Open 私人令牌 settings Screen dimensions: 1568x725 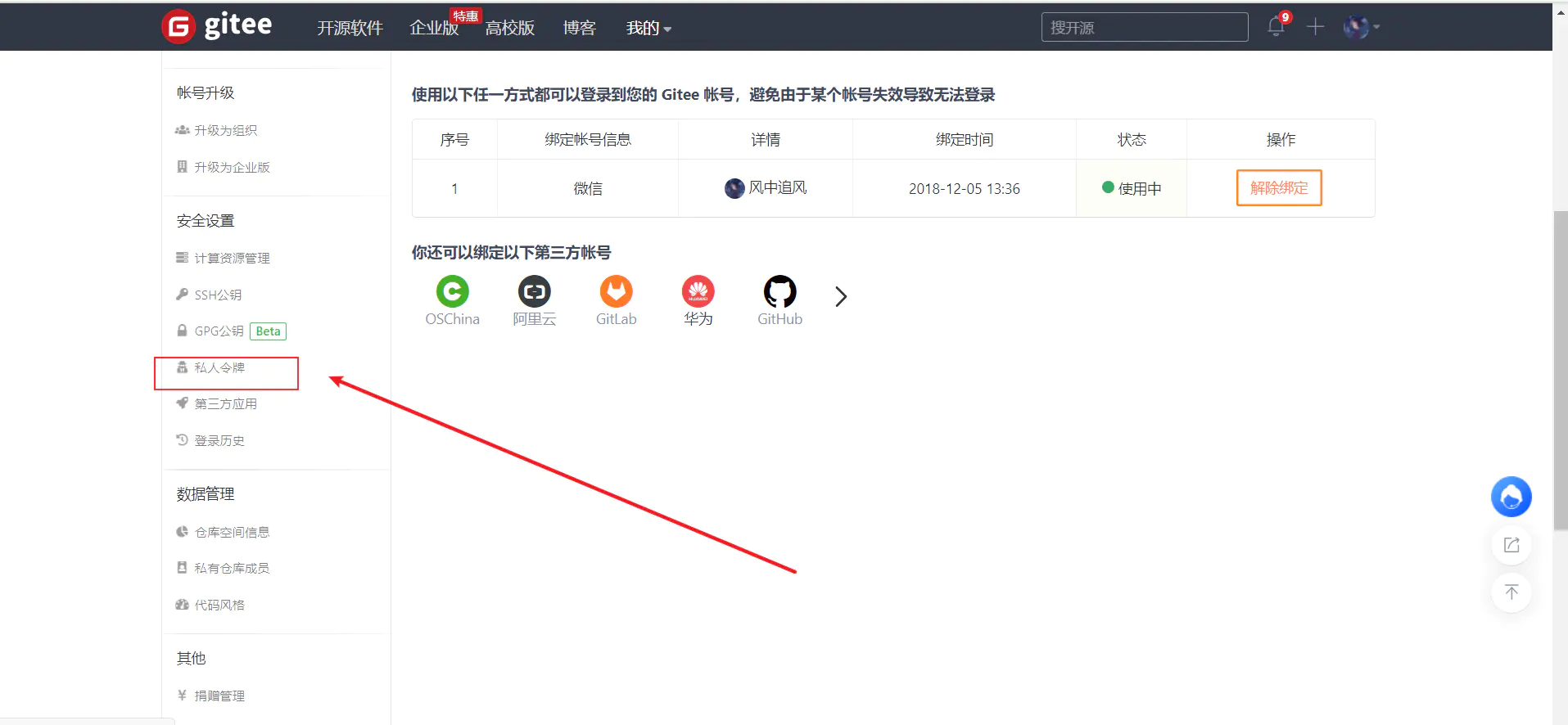pos(210,367)
